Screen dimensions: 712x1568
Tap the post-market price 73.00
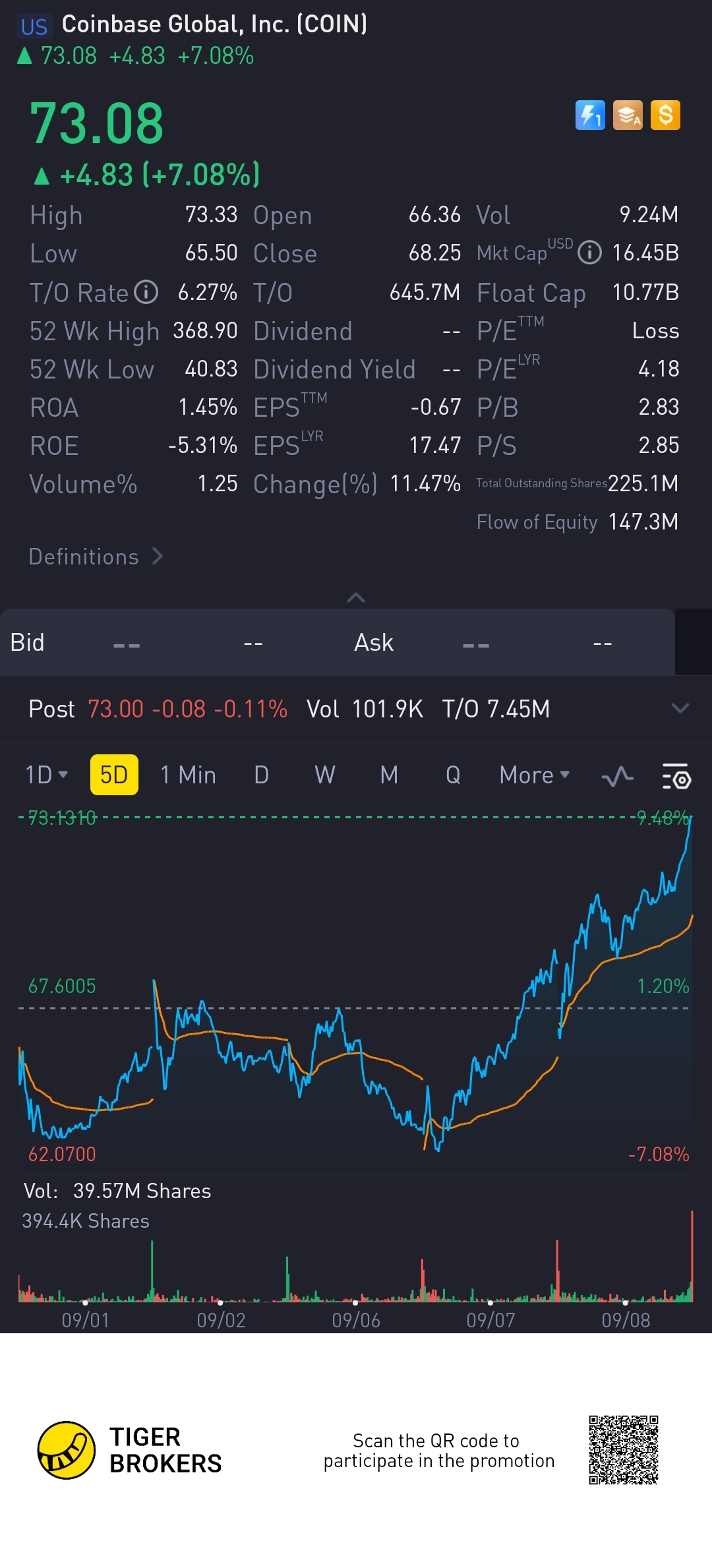115,709
